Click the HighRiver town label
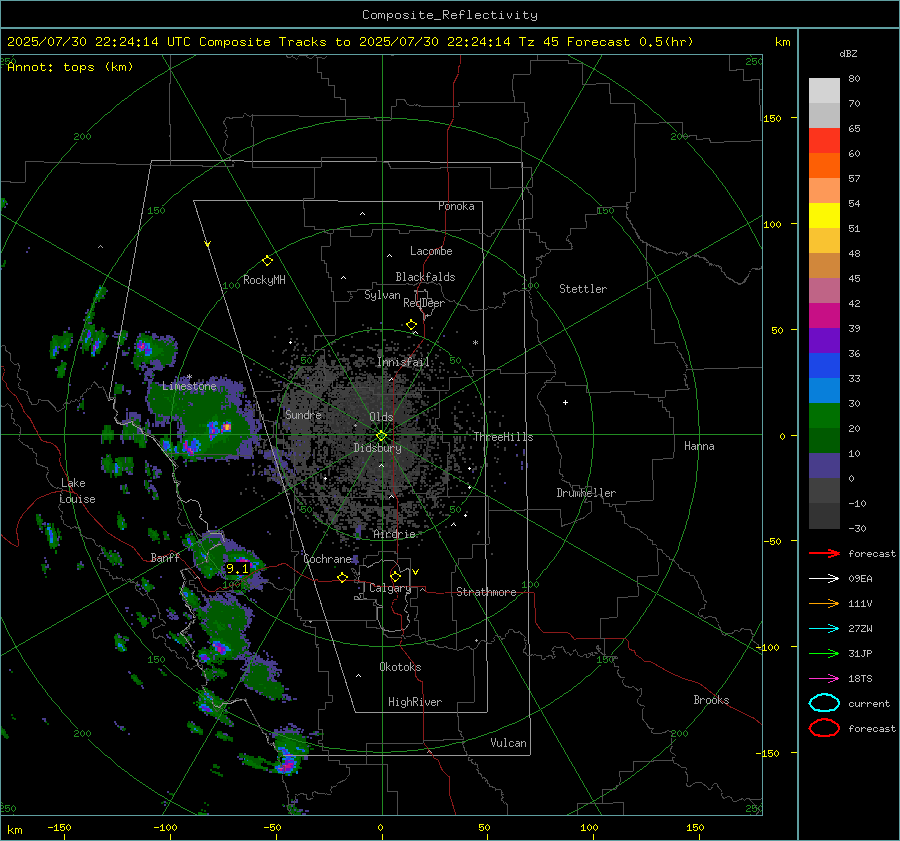Viewport: 900px width, 841px height. [415, 702]
